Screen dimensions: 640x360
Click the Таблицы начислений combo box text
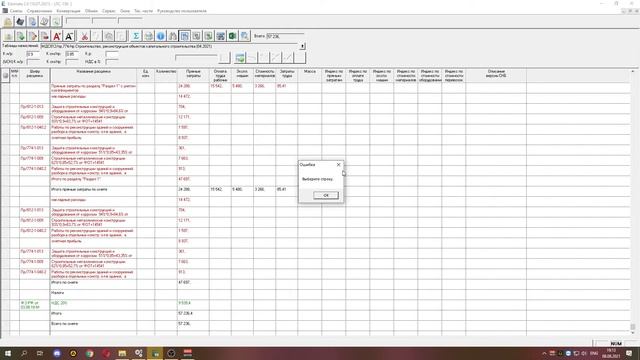pos(170,46)
